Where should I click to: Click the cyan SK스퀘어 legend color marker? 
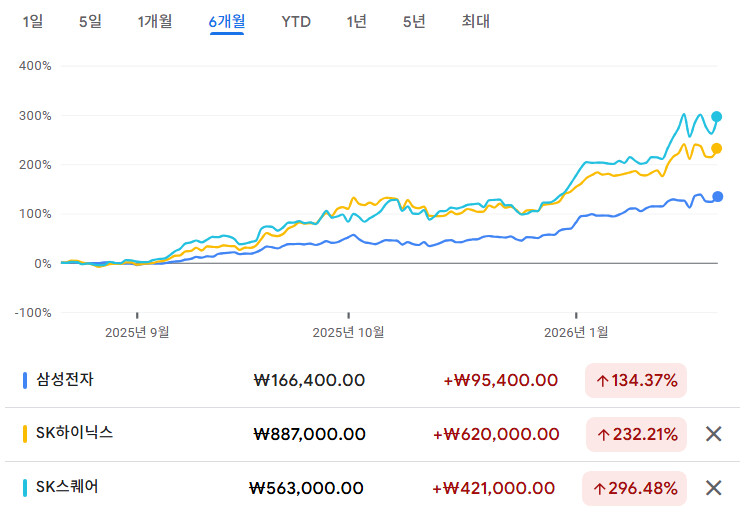tap(25, 488)
